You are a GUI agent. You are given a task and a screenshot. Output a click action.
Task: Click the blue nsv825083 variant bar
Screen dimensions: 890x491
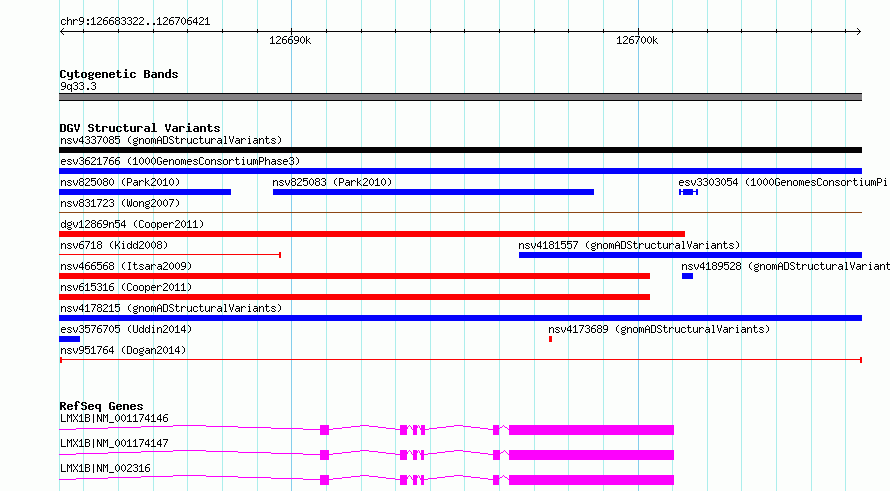pos(433,192)
